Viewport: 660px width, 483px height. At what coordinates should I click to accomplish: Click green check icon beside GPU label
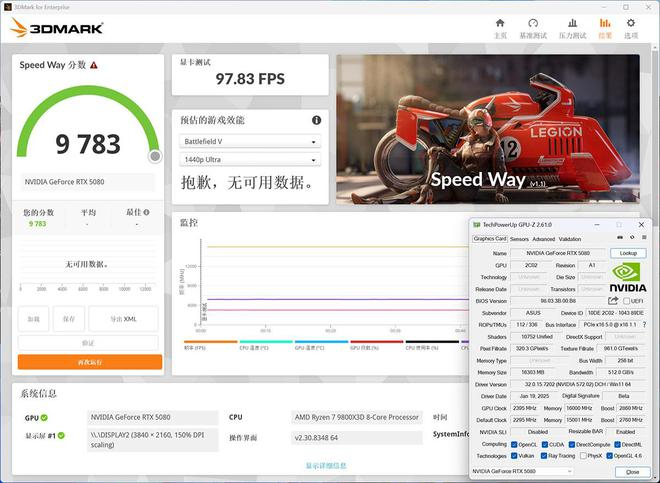coord(44,418)
